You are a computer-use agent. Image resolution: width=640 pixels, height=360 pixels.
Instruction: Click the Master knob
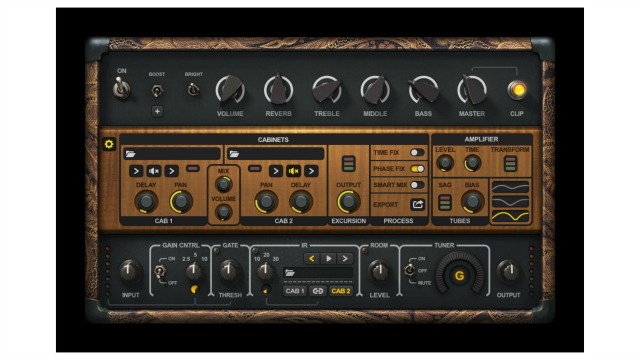tap(472, 89)
